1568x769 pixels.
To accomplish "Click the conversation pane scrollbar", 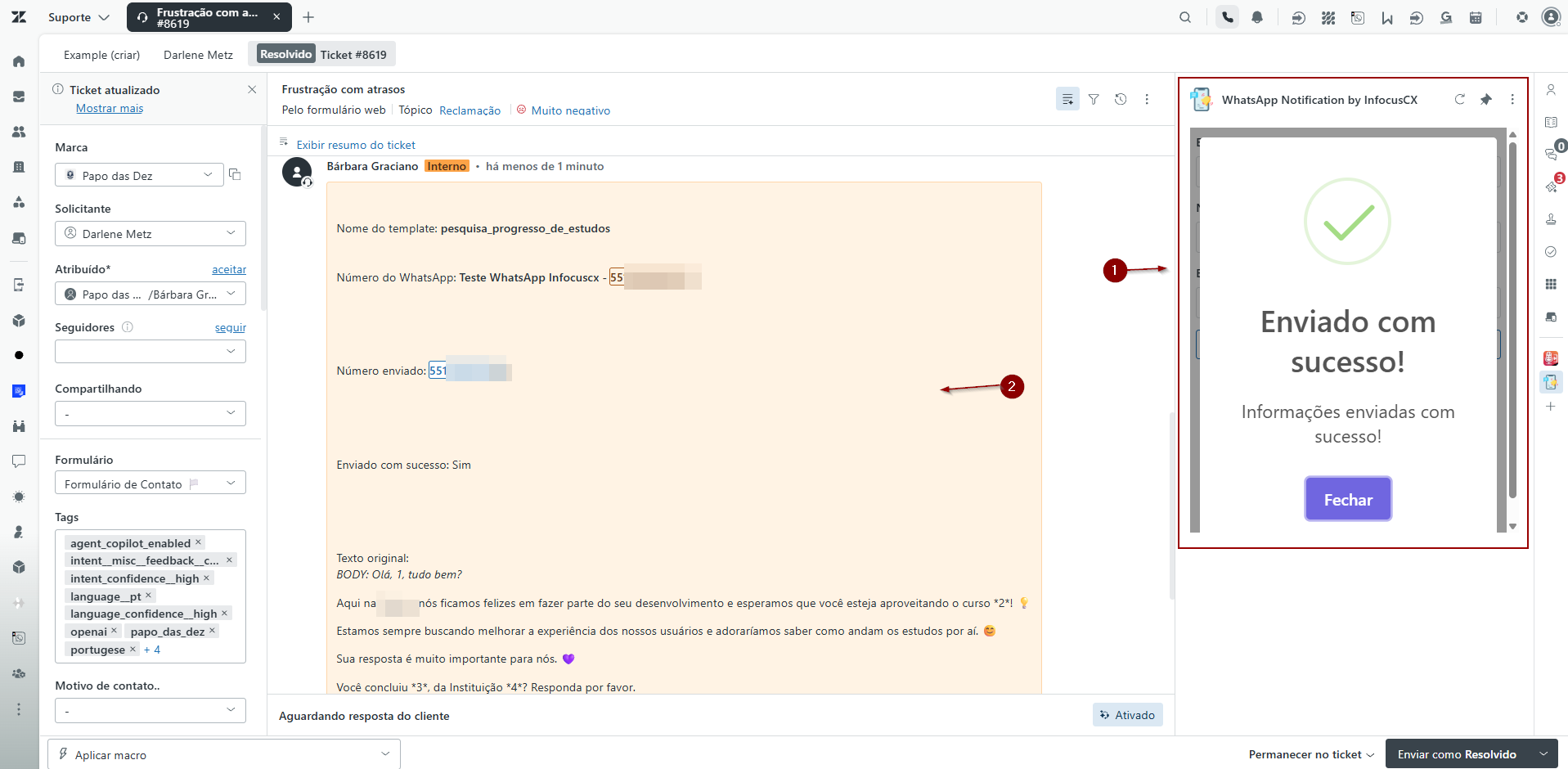I will pyautogui.click(x=1171, y=507).
